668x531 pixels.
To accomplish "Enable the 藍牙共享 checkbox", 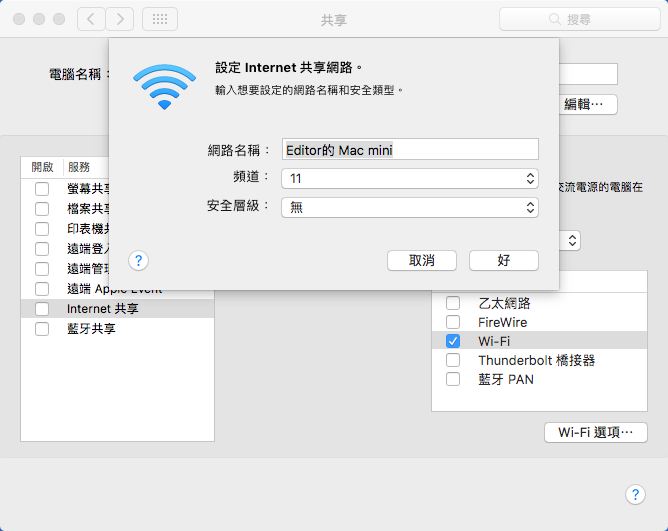I will (x=42, y=329).
